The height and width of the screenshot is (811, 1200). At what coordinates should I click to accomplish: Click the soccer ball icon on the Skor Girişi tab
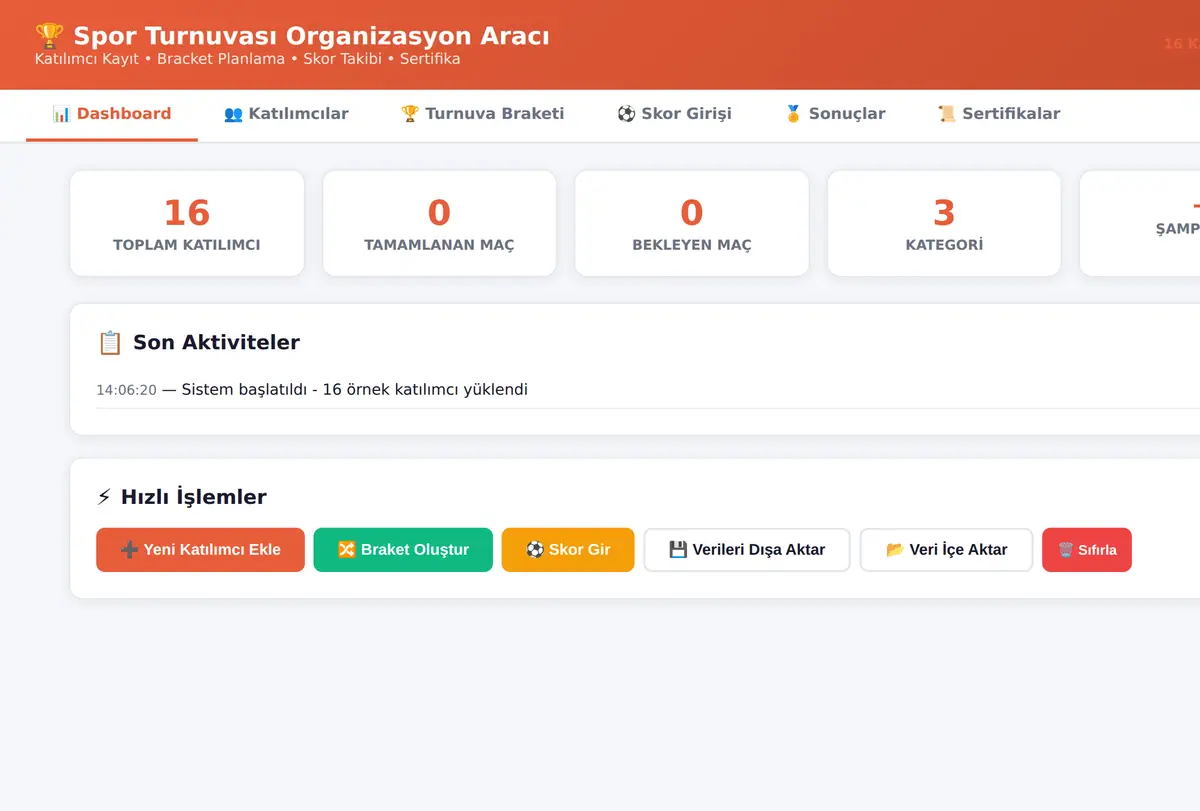[x=626, y=114]
